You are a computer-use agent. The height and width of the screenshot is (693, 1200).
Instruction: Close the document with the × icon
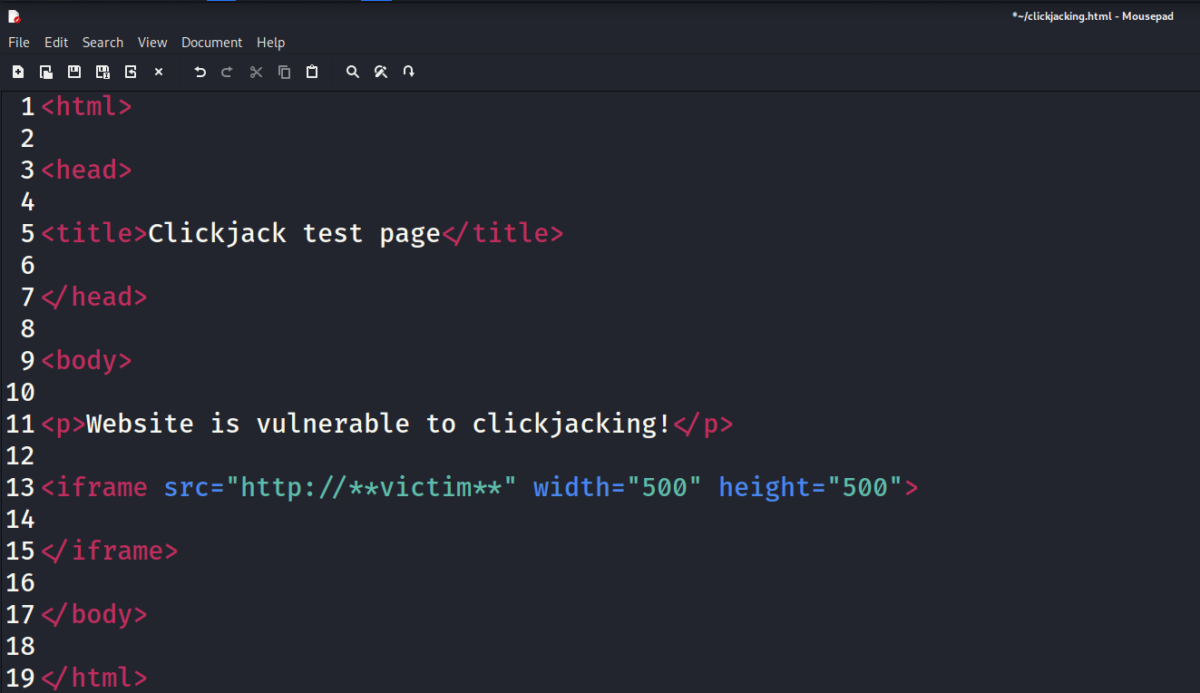(158, 71)
